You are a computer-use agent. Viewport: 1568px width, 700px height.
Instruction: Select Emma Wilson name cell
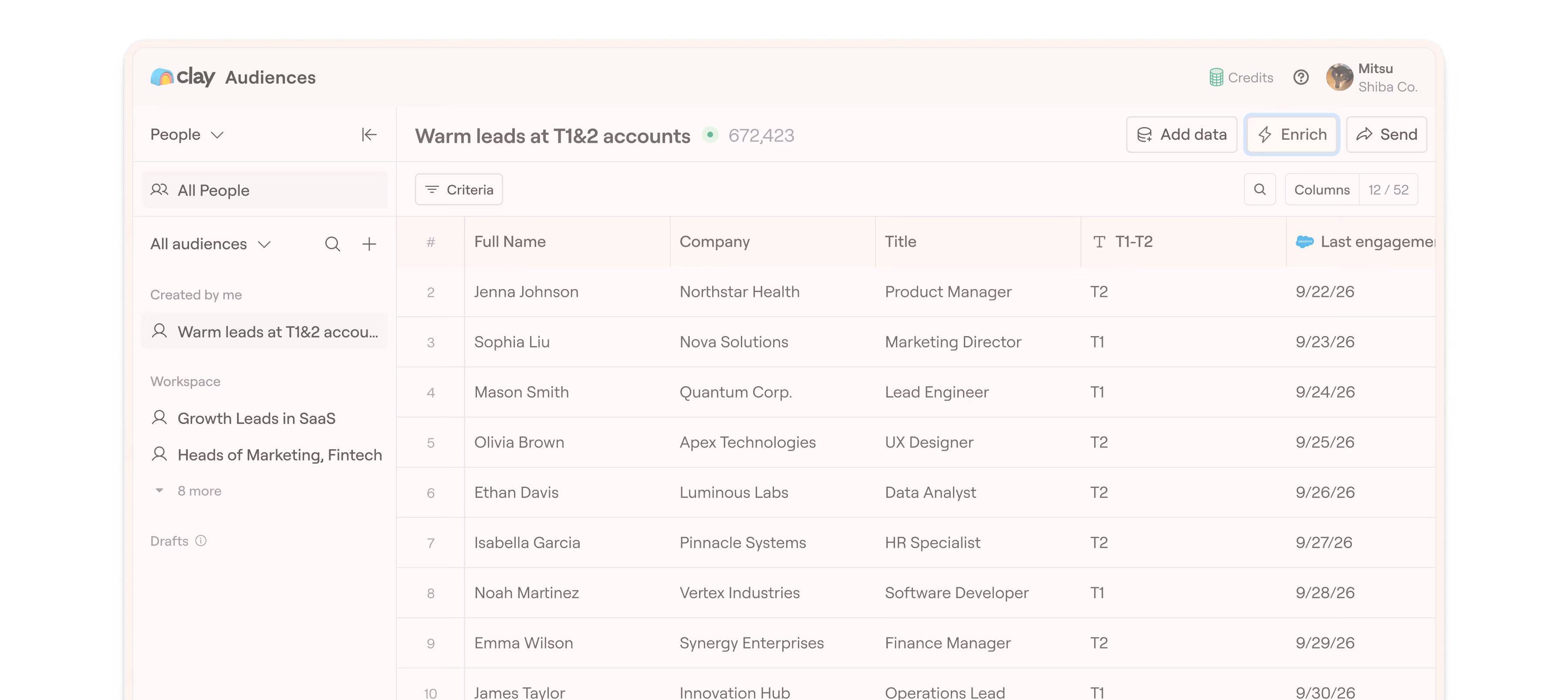coord(567,643)
